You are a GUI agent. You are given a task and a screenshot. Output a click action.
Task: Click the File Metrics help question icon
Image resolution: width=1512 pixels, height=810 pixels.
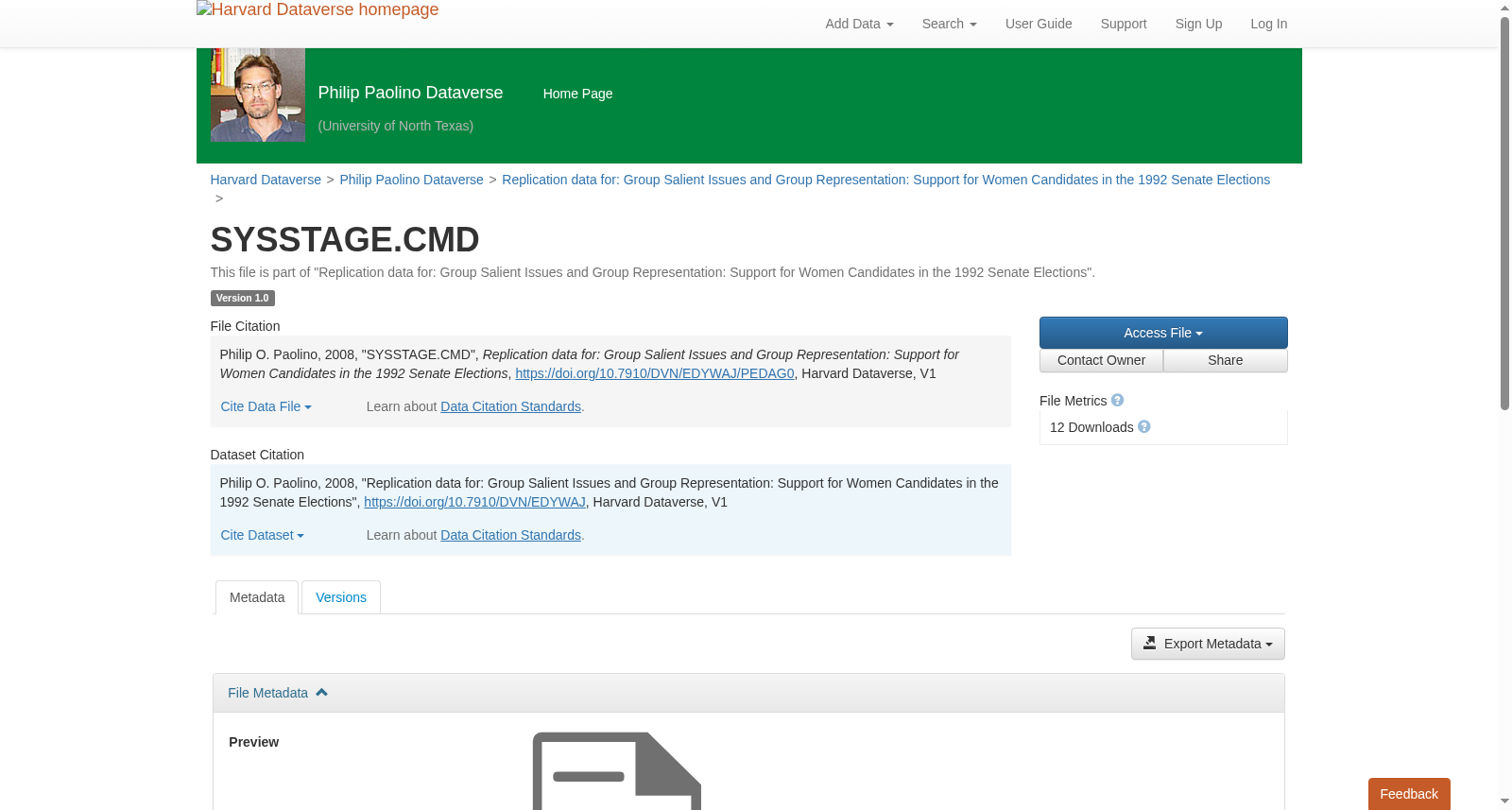[x=1117, y=401]
